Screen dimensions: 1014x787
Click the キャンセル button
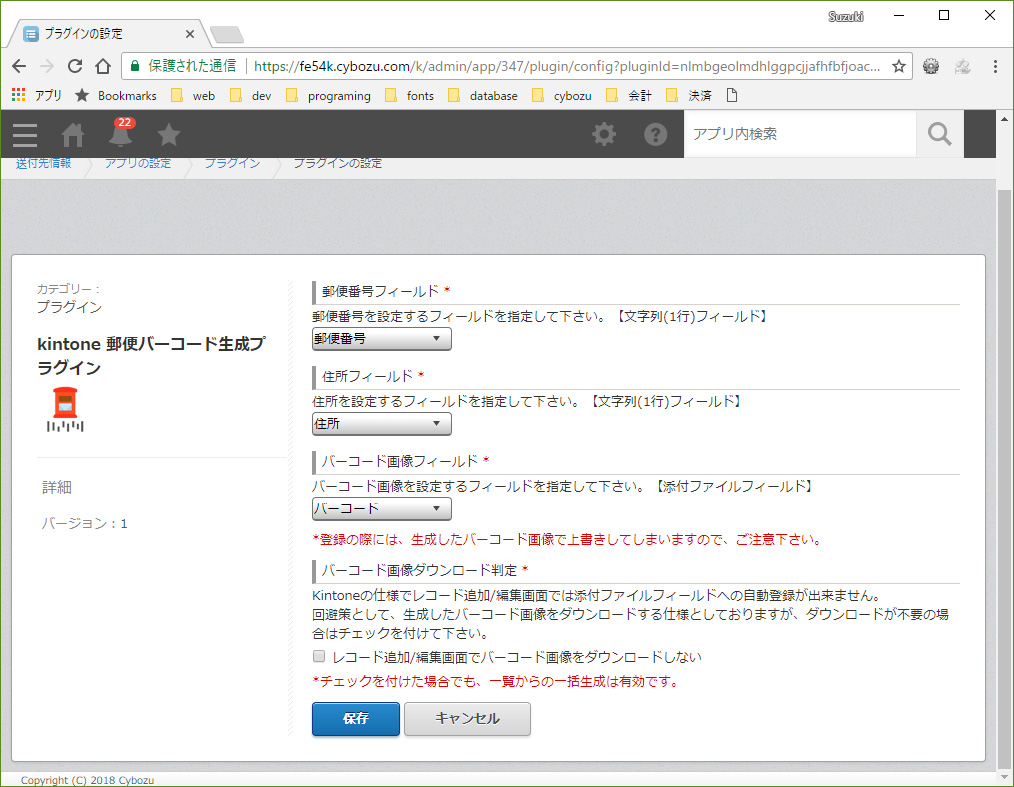click(x=467, y=718)
